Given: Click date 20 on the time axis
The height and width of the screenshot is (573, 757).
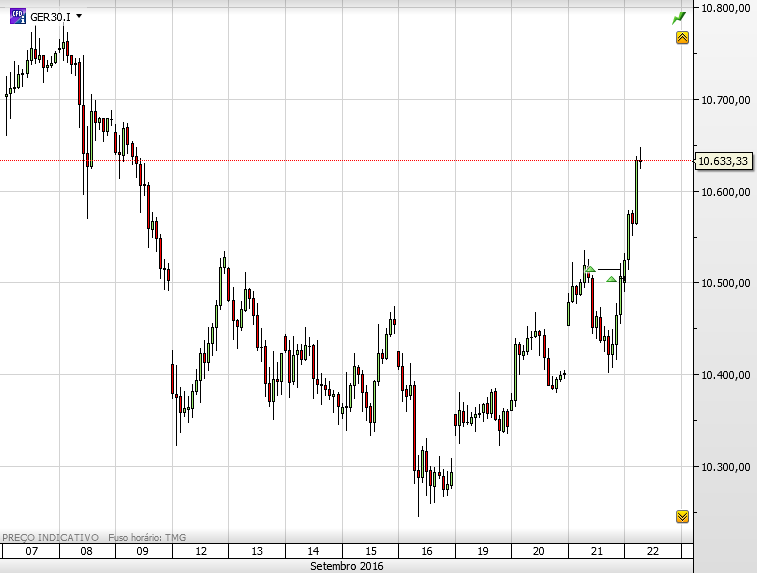Looking at the screenshot, I should (x=539, y=551).
